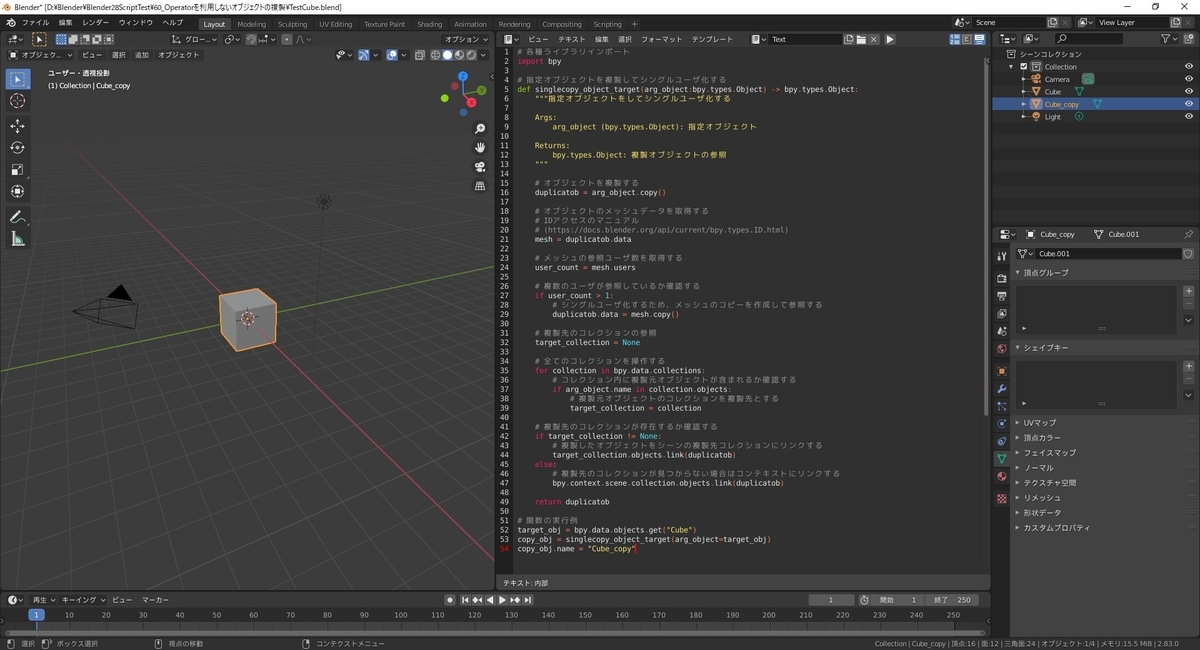
Task: Open text editor Format menu
Action: pyautogui.click(x=661, y=39)
